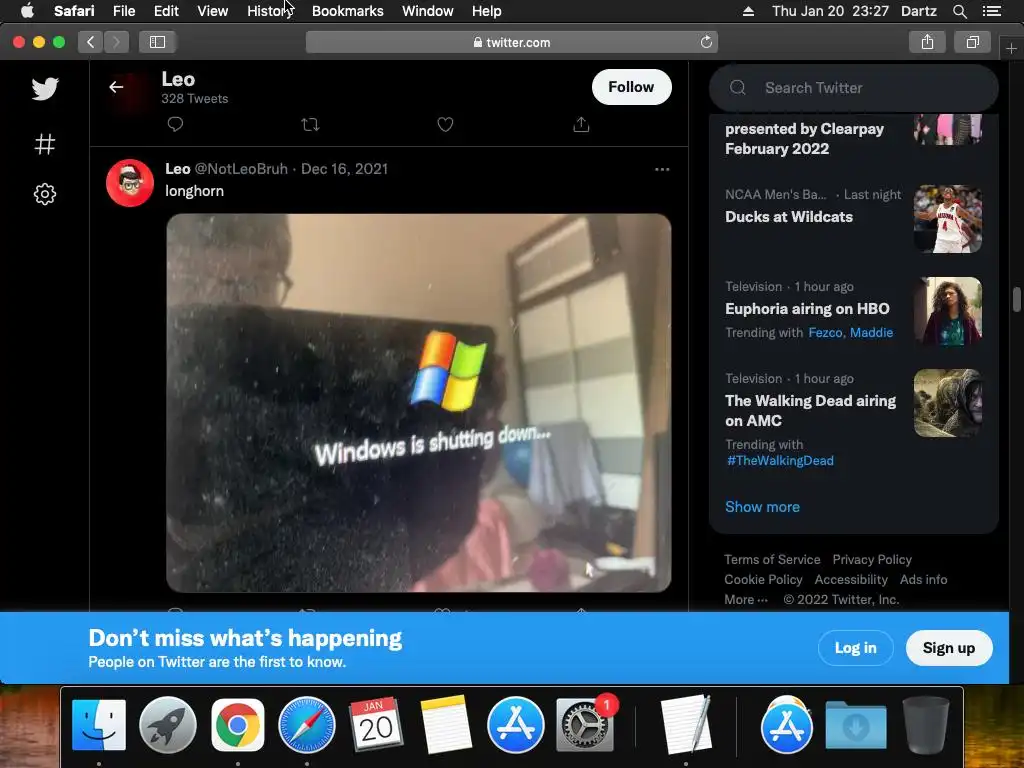1024x768 pixels.
Task: Open Safari share sheet button
Action: [927, 42]
